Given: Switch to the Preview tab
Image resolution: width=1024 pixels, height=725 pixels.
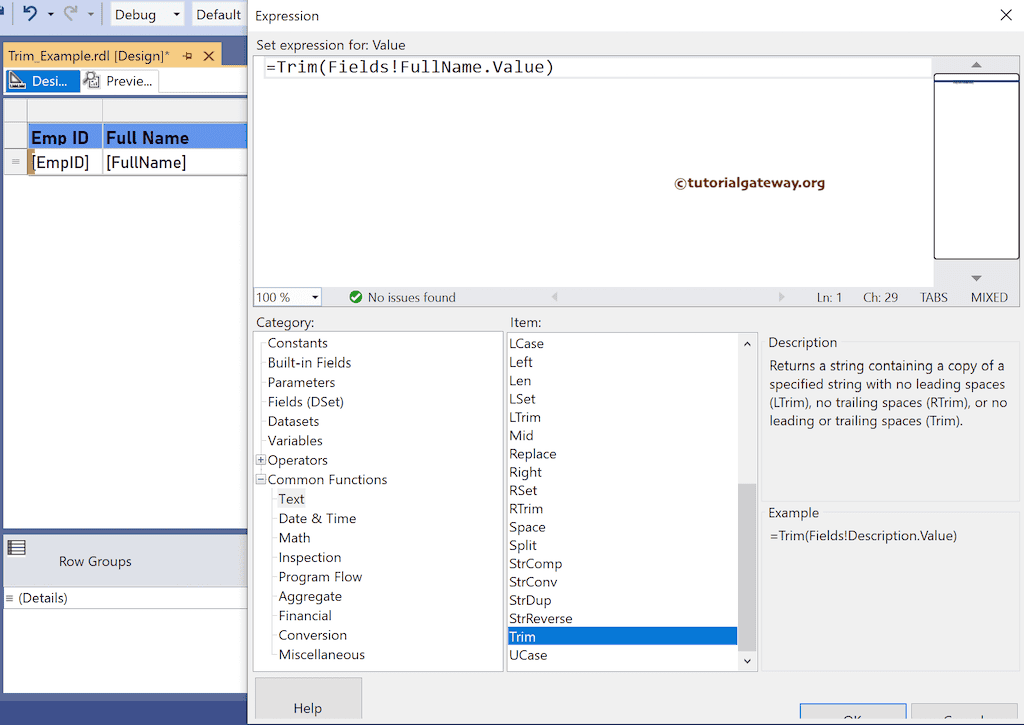Looking at the screenshot, I should tap(120, 80).
